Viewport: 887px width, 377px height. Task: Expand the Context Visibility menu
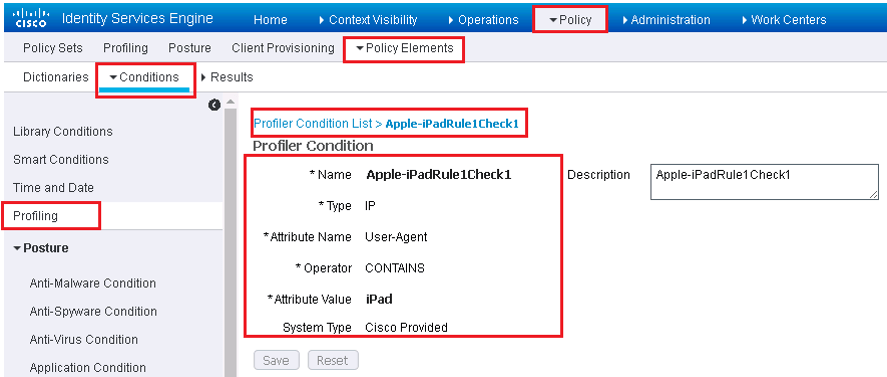368,20
